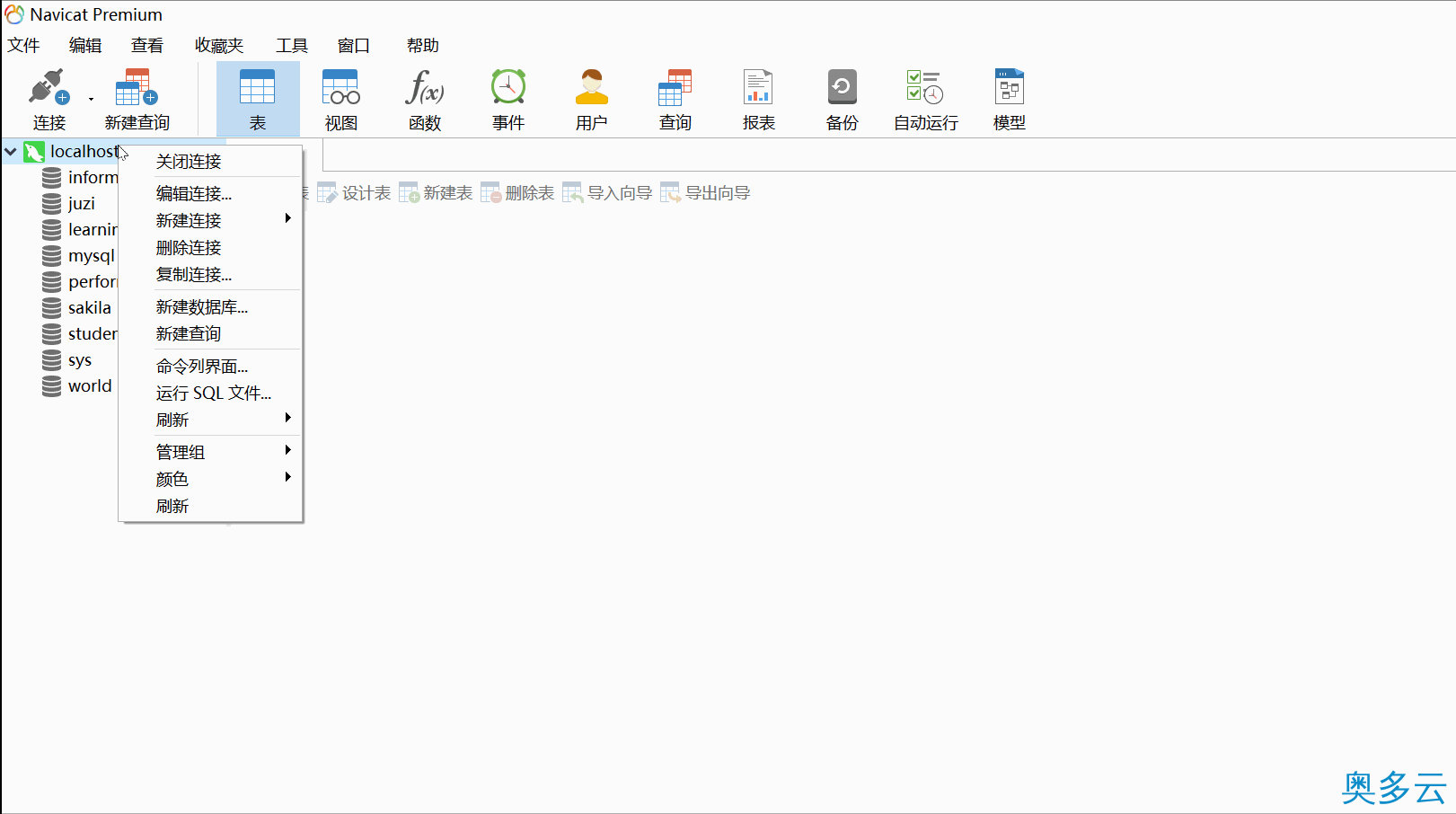
Task: Open the Query (查询) toolbar icon
Action: [675, 88]
